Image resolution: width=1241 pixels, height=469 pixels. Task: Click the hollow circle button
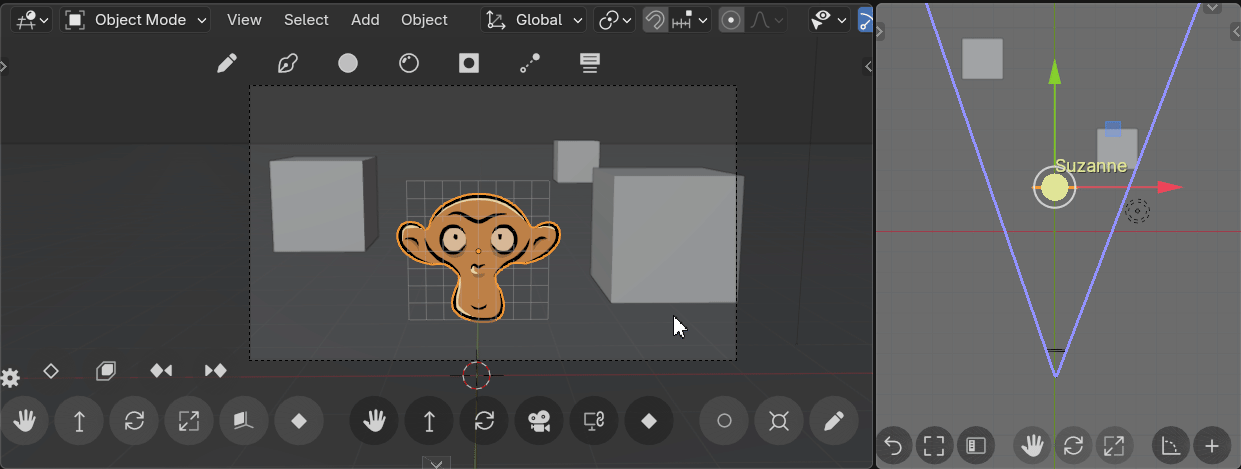(724, 421)
